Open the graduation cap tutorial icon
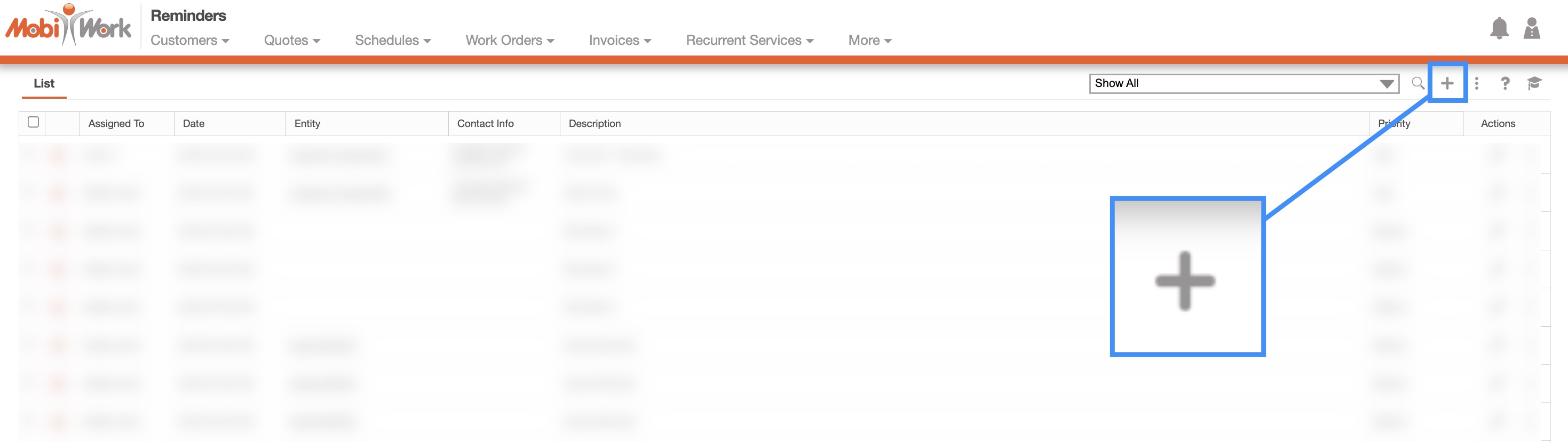 pos(1534,83)
